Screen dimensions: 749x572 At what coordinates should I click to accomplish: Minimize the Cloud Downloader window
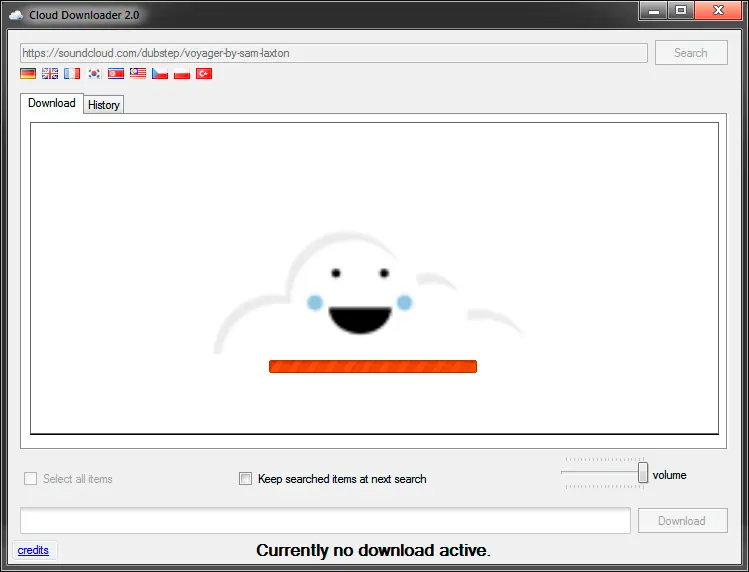[653, 11]
